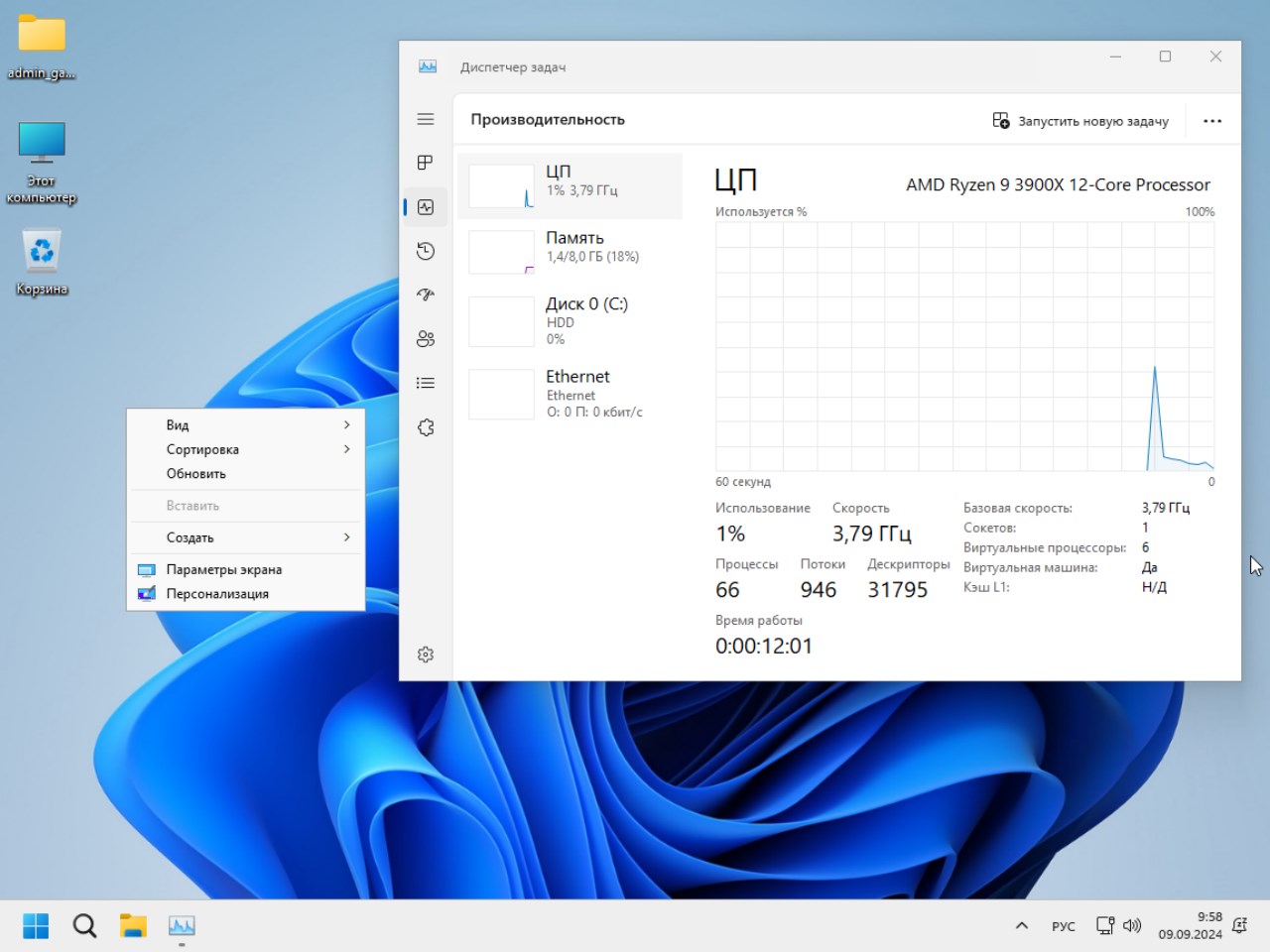Select the Корзина recycle bin icon
1270x952 pixels.
point(42,263)
